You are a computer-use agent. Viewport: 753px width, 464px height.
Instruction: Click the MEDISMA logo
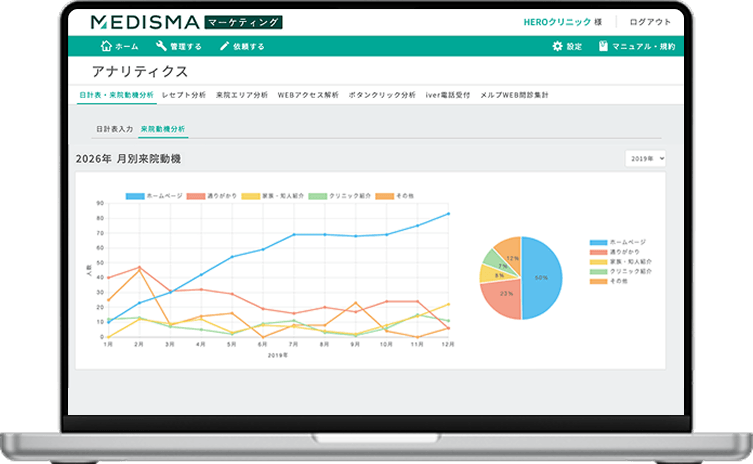145,22
